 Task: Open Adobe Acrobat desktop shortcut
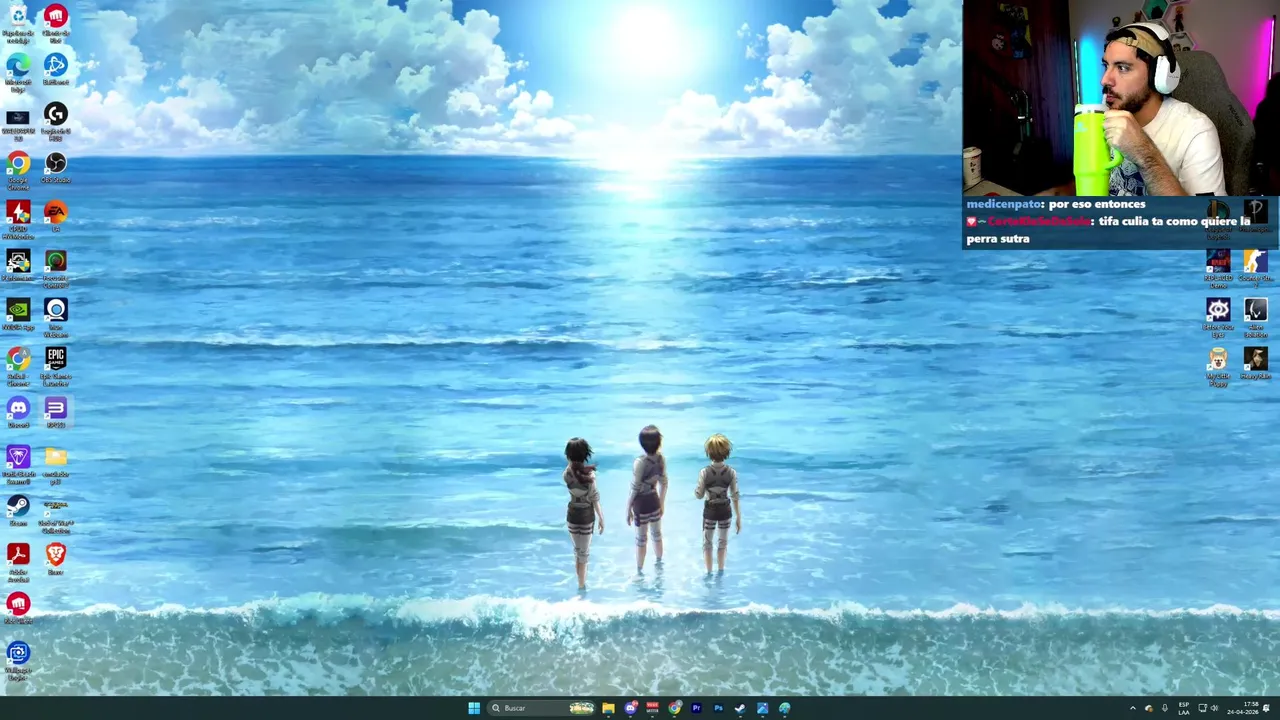pyautogui.click(x=18, y=561)
